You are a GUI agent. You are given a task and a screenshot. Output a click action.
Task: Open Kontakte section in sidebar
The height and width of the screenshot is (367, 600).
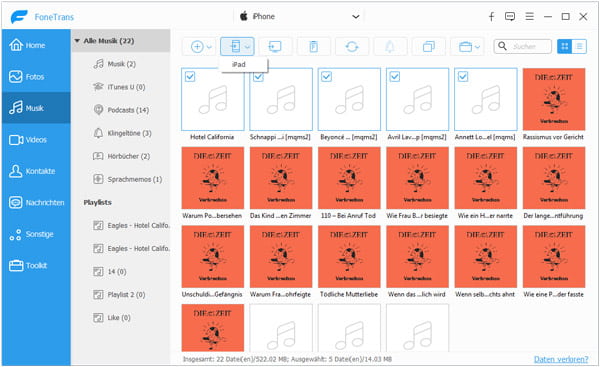click(36, 171)
